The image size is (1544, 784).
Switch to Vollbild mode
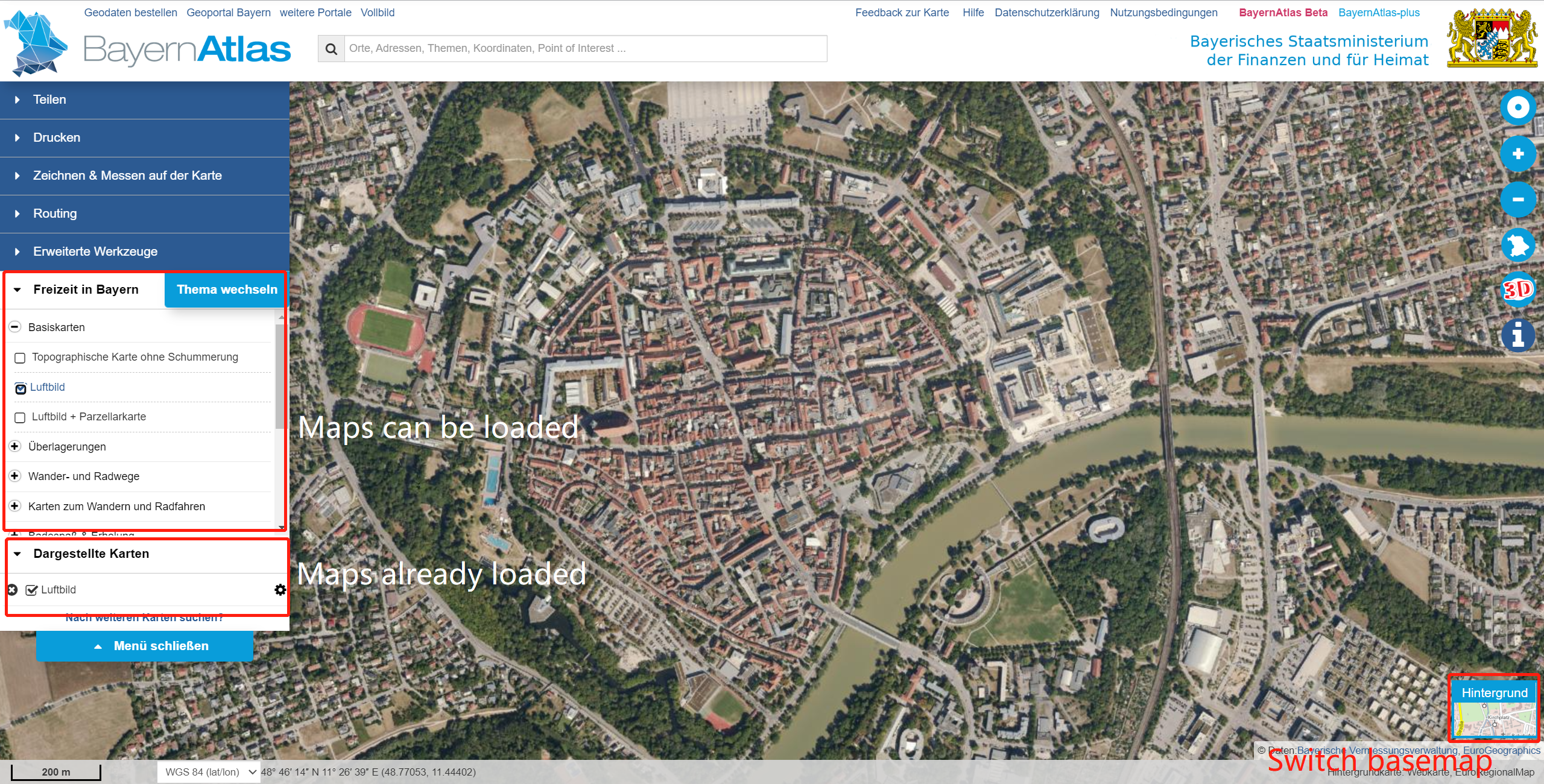coord(378,13)
